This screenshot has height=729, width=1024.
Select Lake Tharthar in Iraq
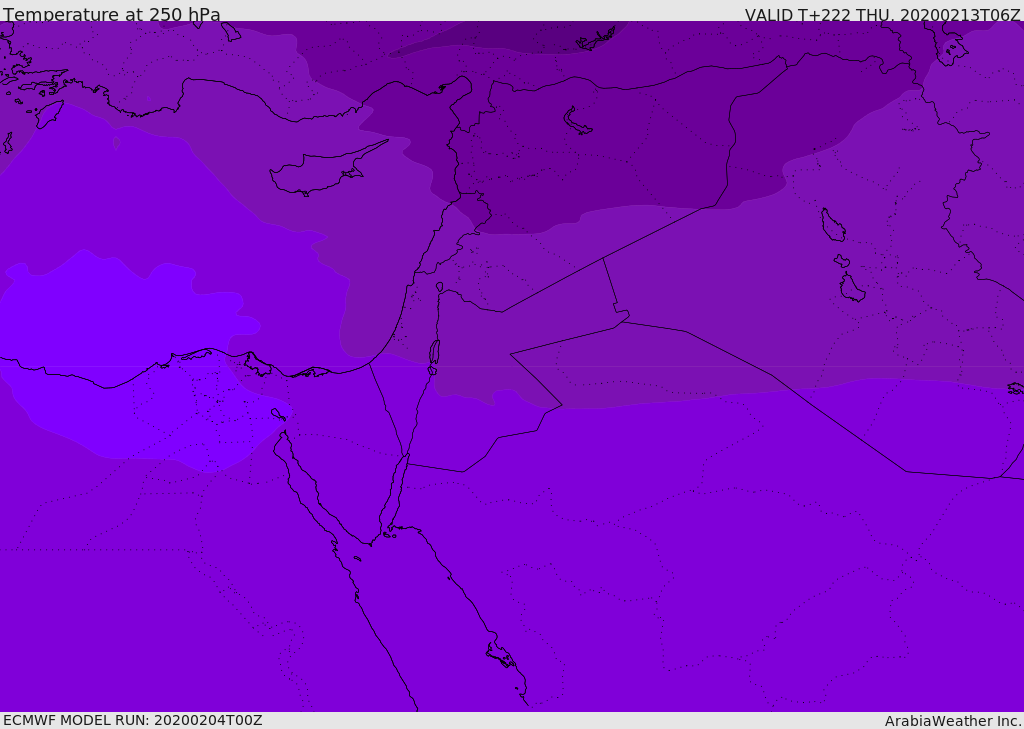point(832,225)
